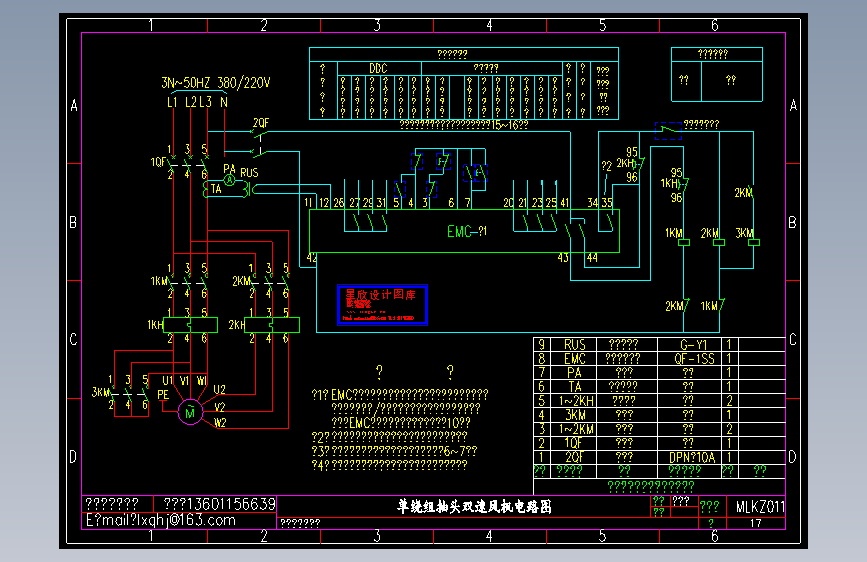Select "G-Y1" in the parts table
867x562 pixels.
tap(693, 345)
